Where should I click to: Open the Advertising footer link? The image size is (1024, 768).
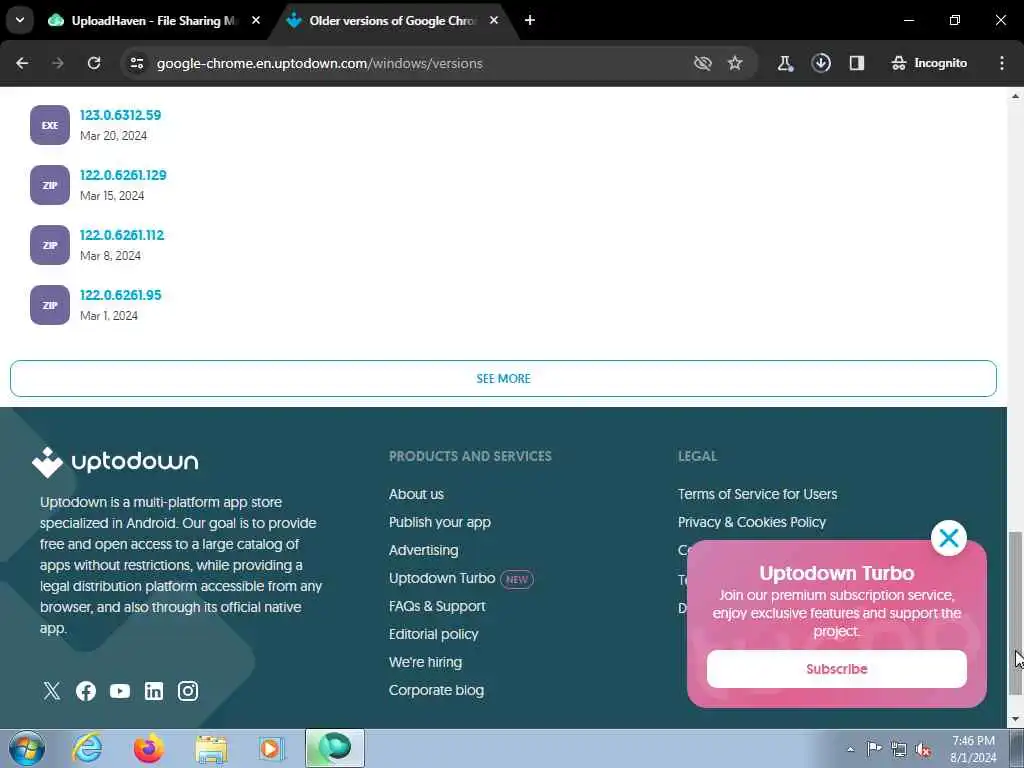point(423,551)
